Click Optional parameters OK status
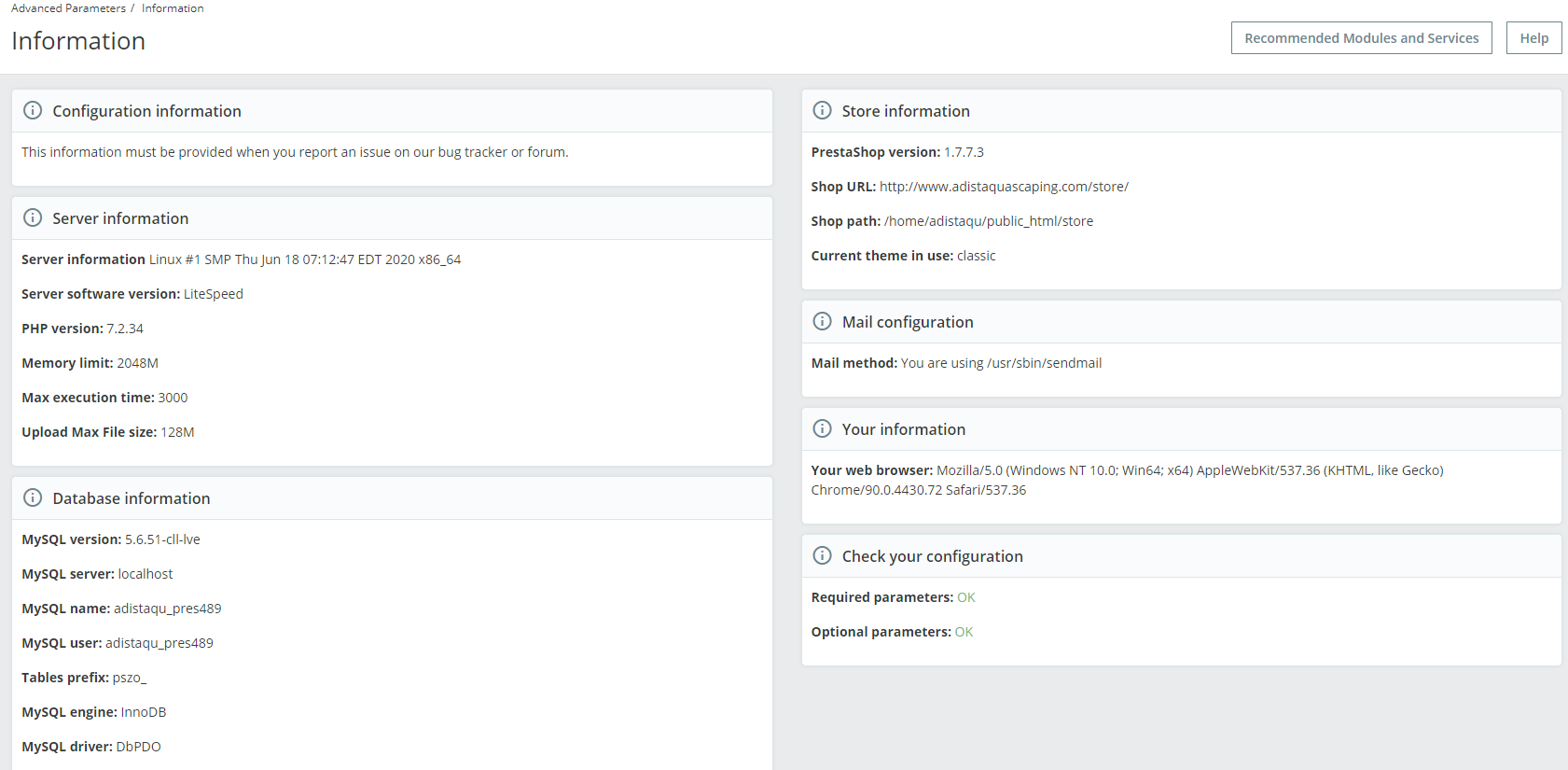This screenshot has height=770, width=1568. coord(964,632)
